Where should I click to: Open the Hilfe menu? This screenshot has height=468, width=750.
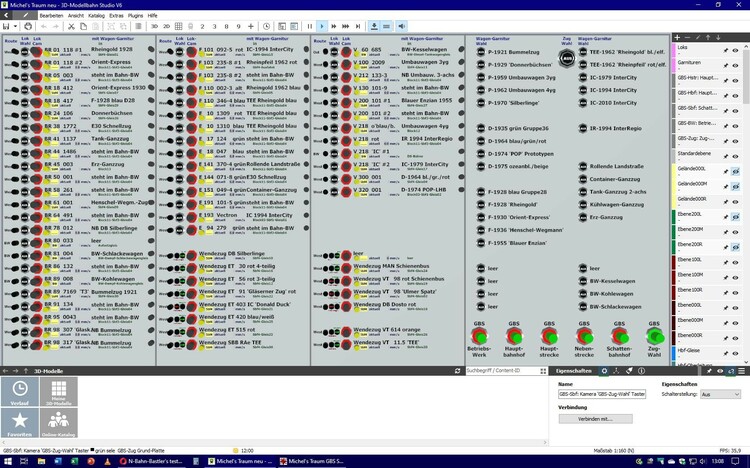point(153,15)
